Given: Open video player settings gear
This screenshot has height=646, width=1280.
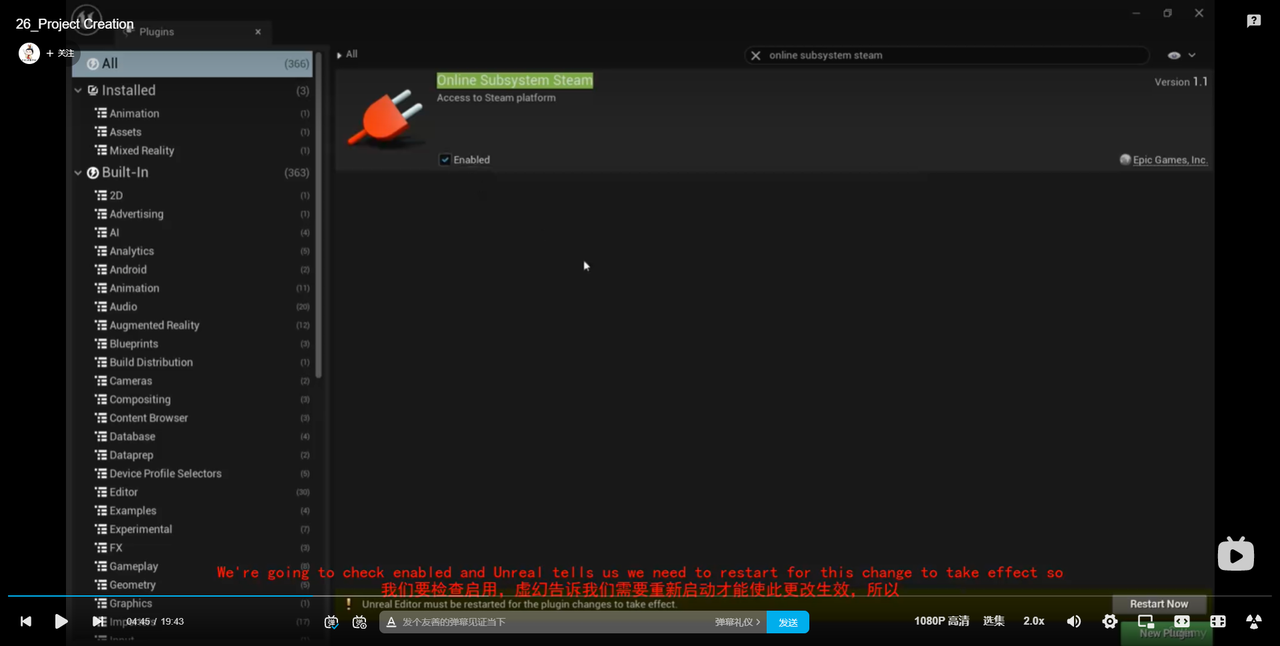Looking at the screenshot, I should [x=1110, y=621].
